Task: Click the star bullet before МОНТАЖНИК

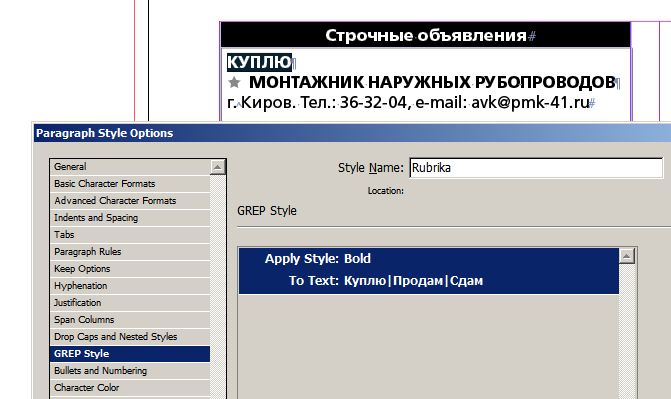Action: [234, 82]
